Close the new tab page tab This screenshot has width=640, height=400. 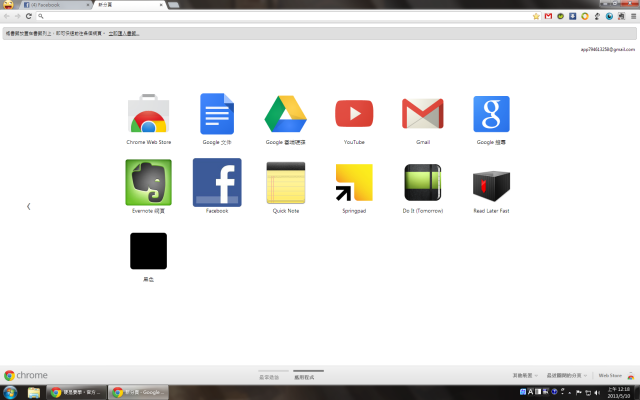161,5
